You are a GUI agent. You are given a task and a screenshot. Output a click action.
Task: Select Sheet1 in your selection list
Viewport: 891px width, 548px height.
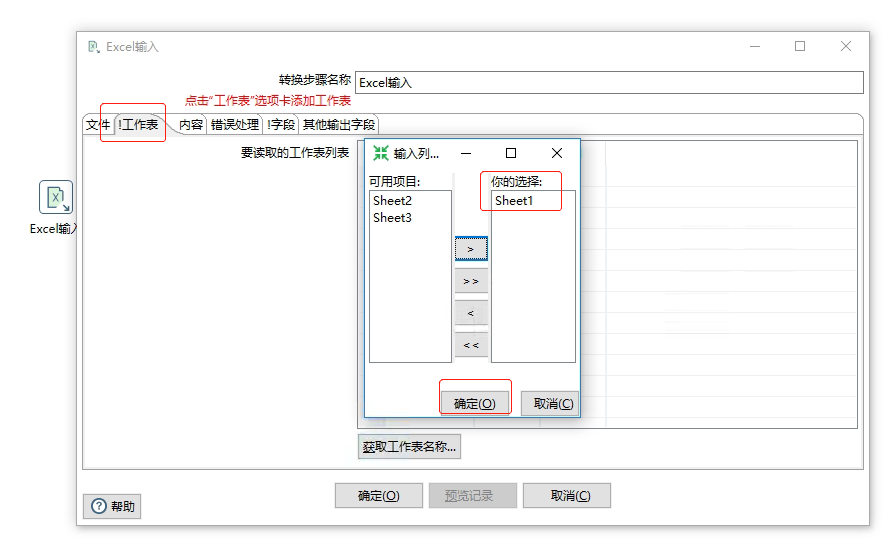pos(514,201)
